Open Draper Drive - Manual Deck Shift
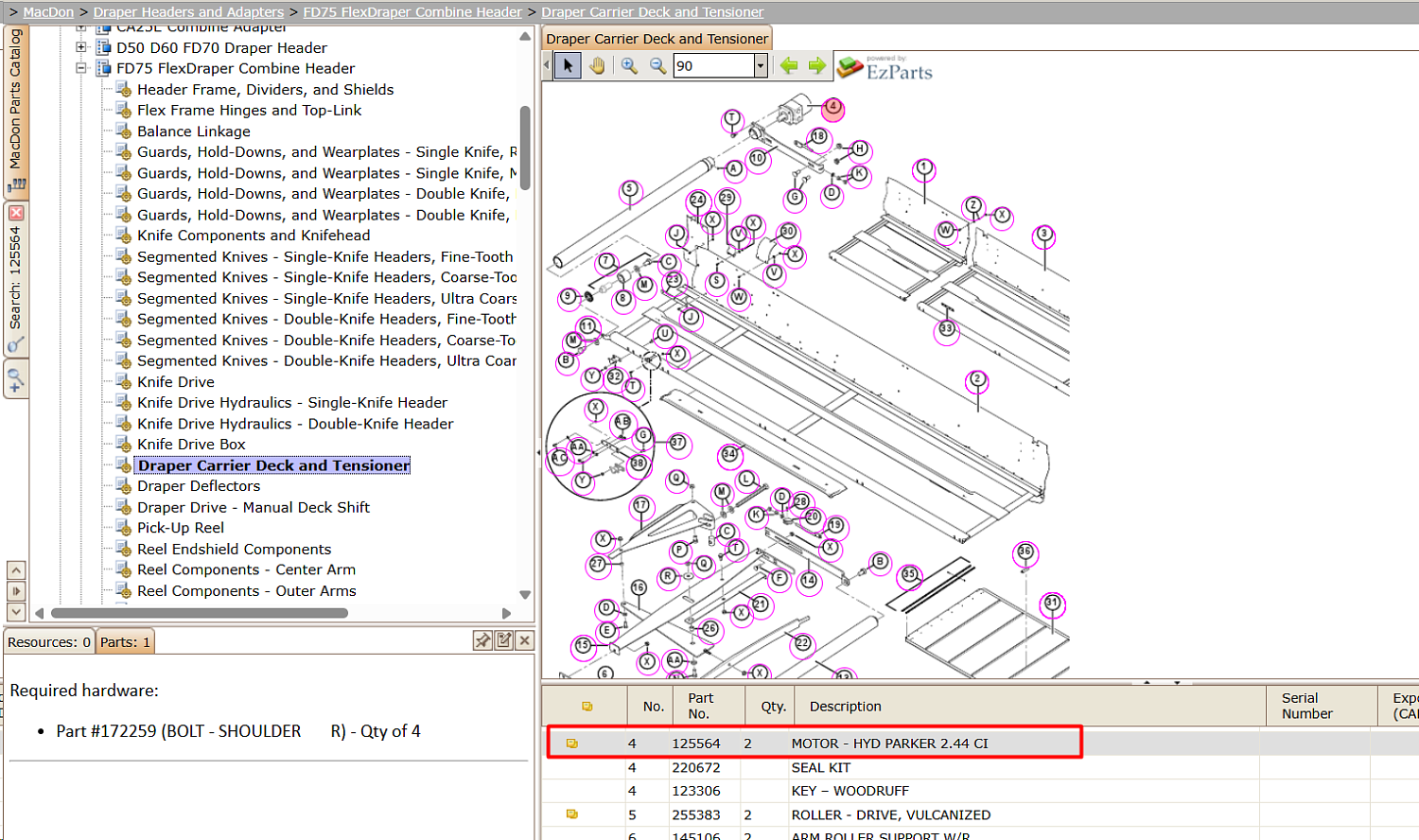The image size is (1419, 840). (x=254, y=508)
